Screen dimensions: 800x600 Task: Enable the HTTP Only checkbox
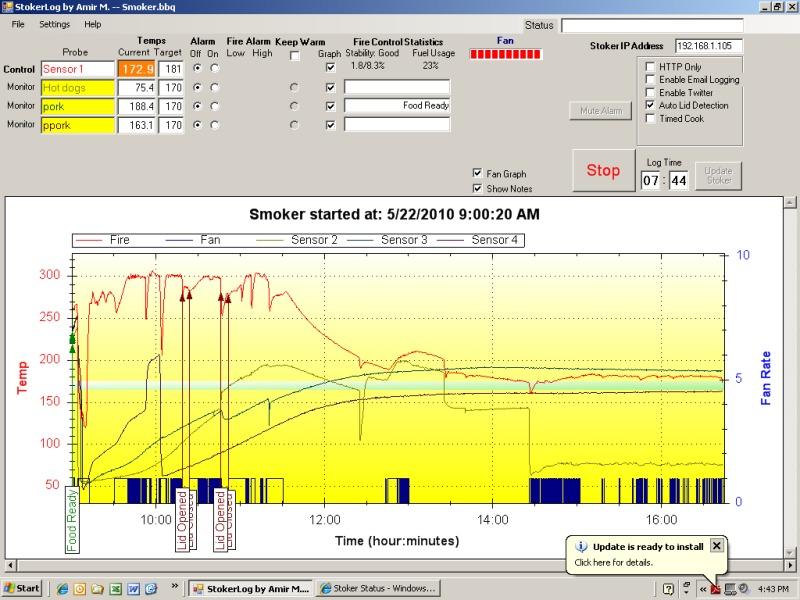coord(650,67)
